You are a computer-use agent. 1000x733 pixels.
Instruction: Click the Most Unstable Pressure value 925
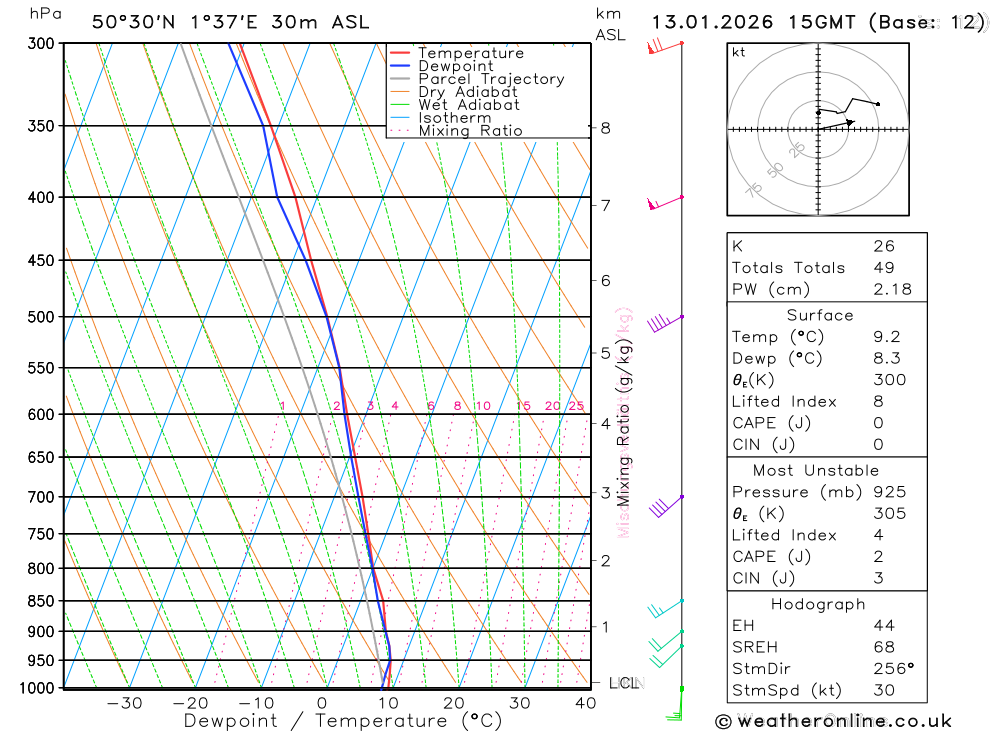[x=890, y=492]
